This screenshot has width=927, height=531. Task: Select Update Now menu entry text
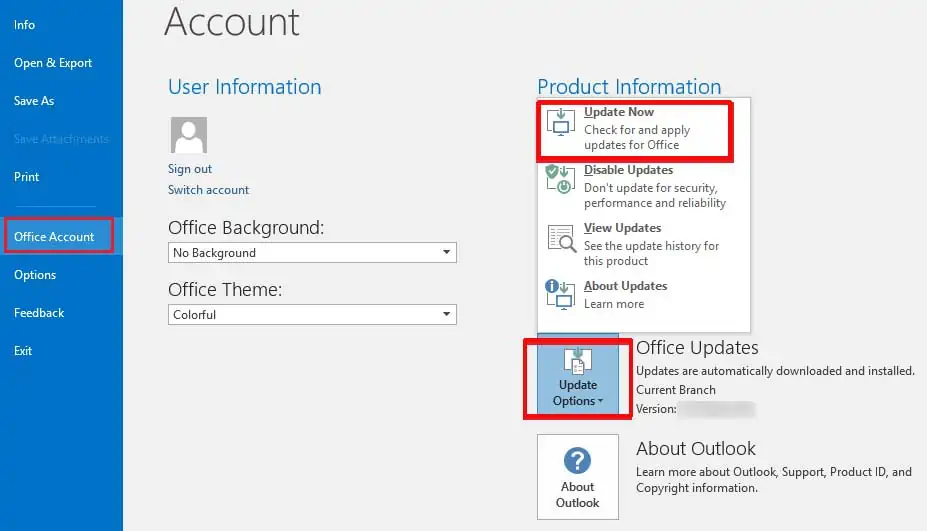(619, 112)
